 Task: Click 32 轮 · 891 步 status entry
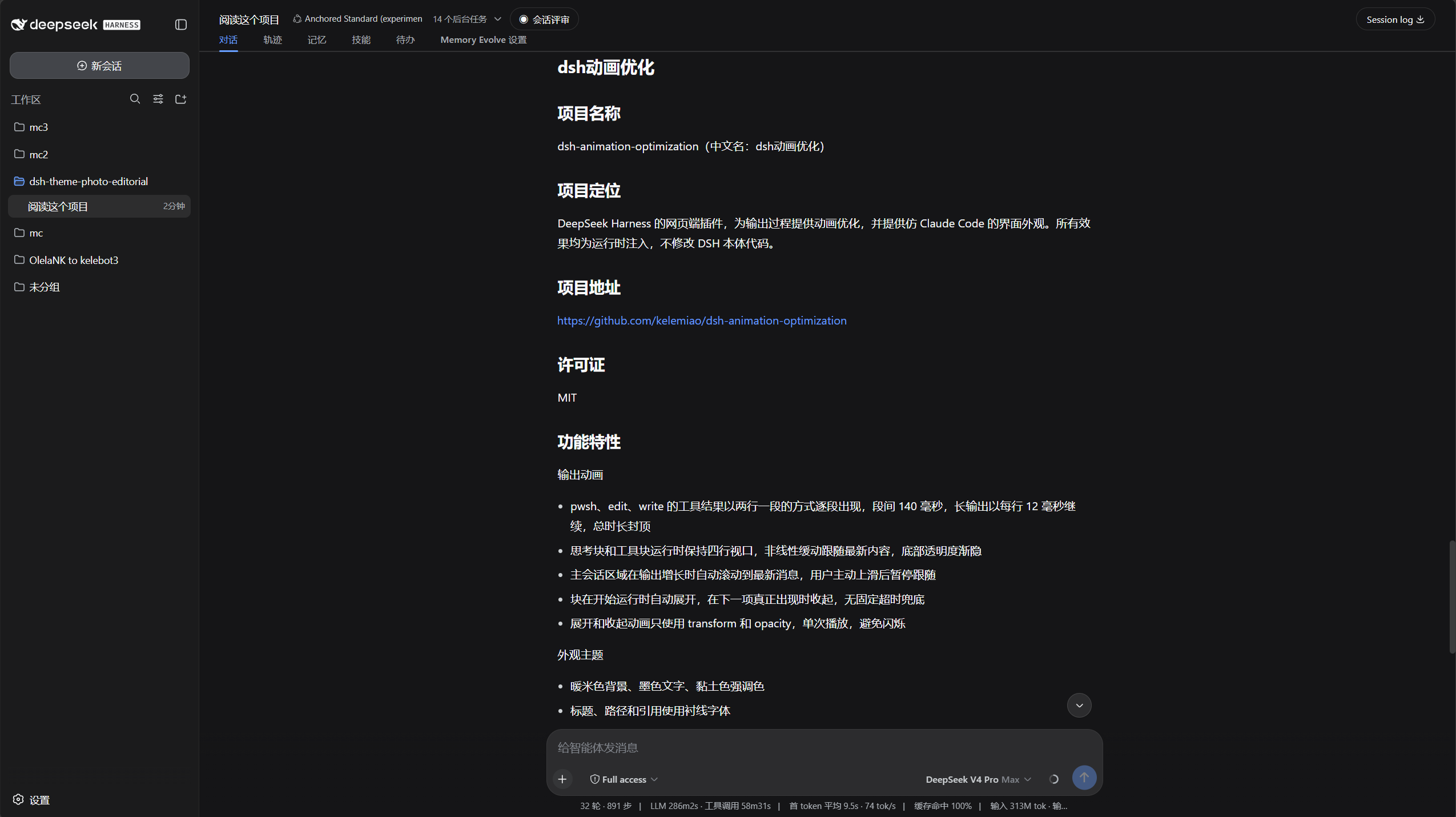coord(606,806)
